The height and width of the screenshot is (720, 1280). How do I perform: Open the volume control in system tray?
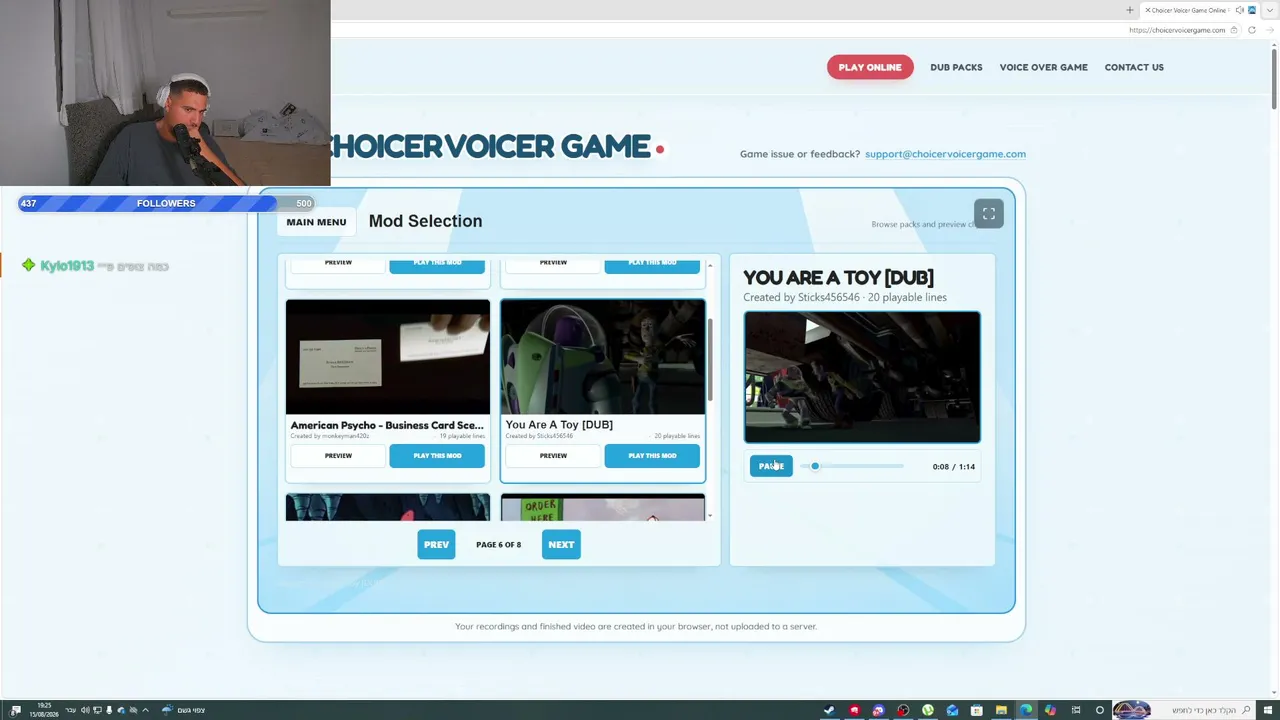(x=85, y=710)
